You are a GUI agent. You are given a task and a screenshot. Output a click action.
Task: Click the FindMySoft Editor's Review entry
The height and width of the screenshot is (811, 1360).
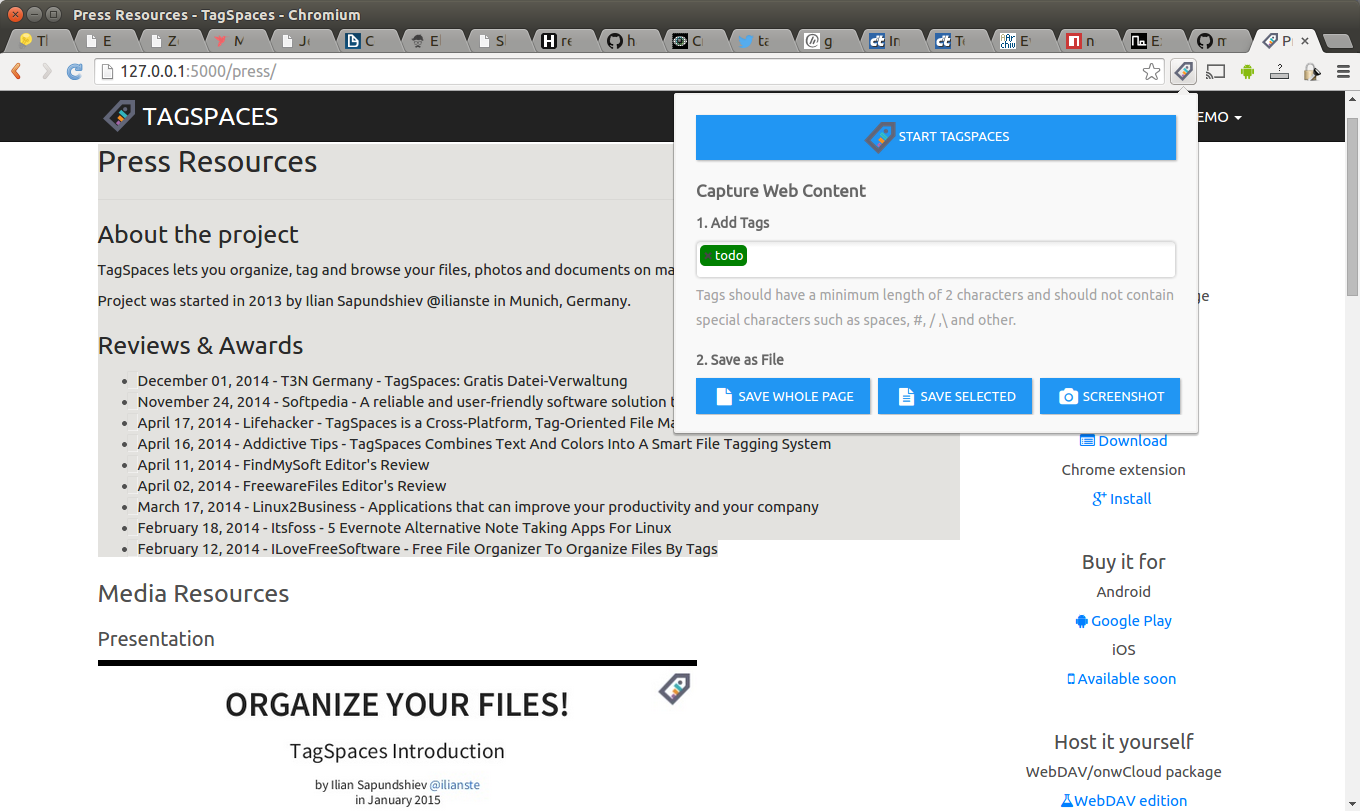pos(283,465)
